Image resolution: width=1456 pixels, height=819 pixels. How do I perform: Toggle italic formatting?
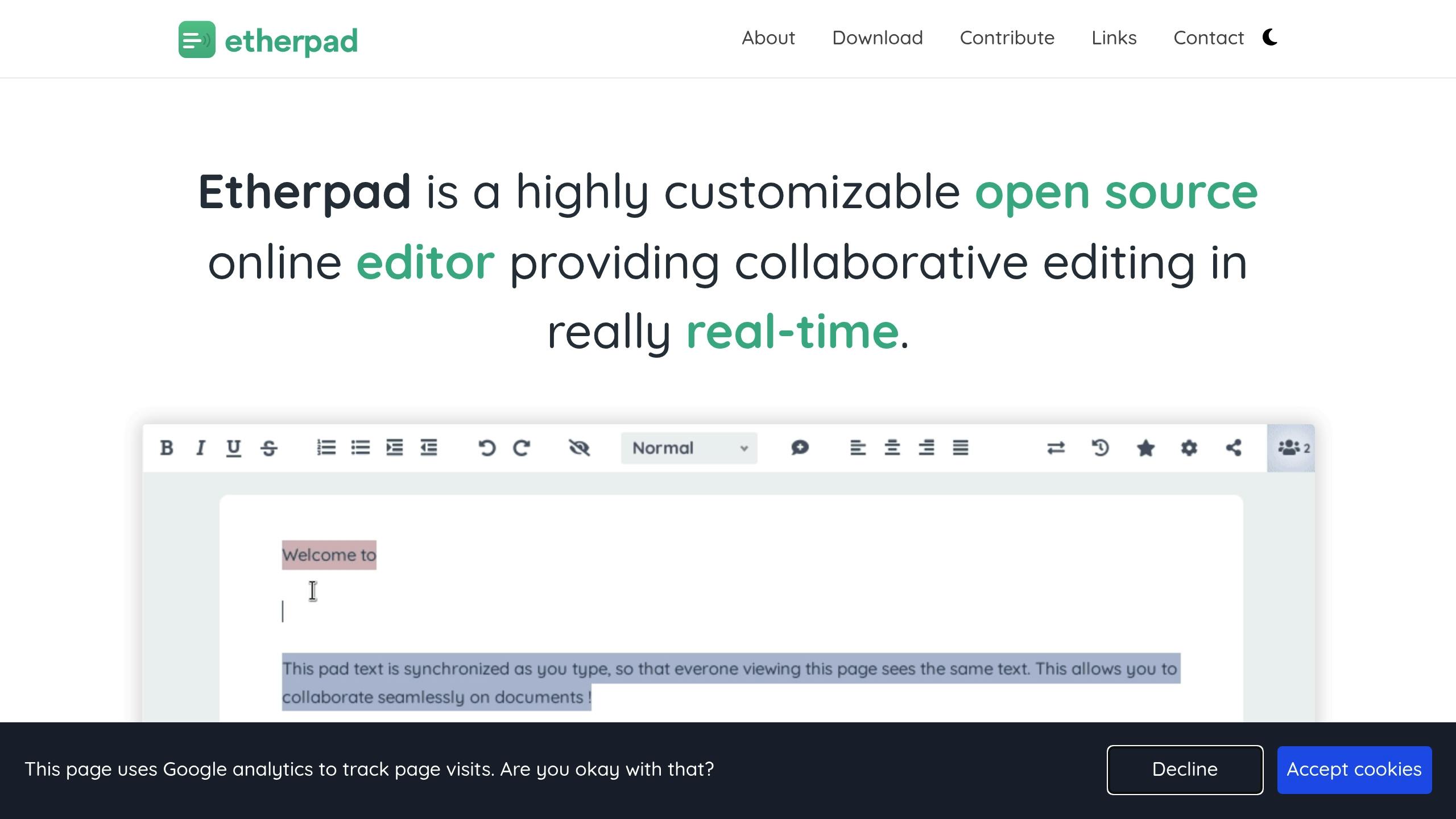[x=200, y=448]
